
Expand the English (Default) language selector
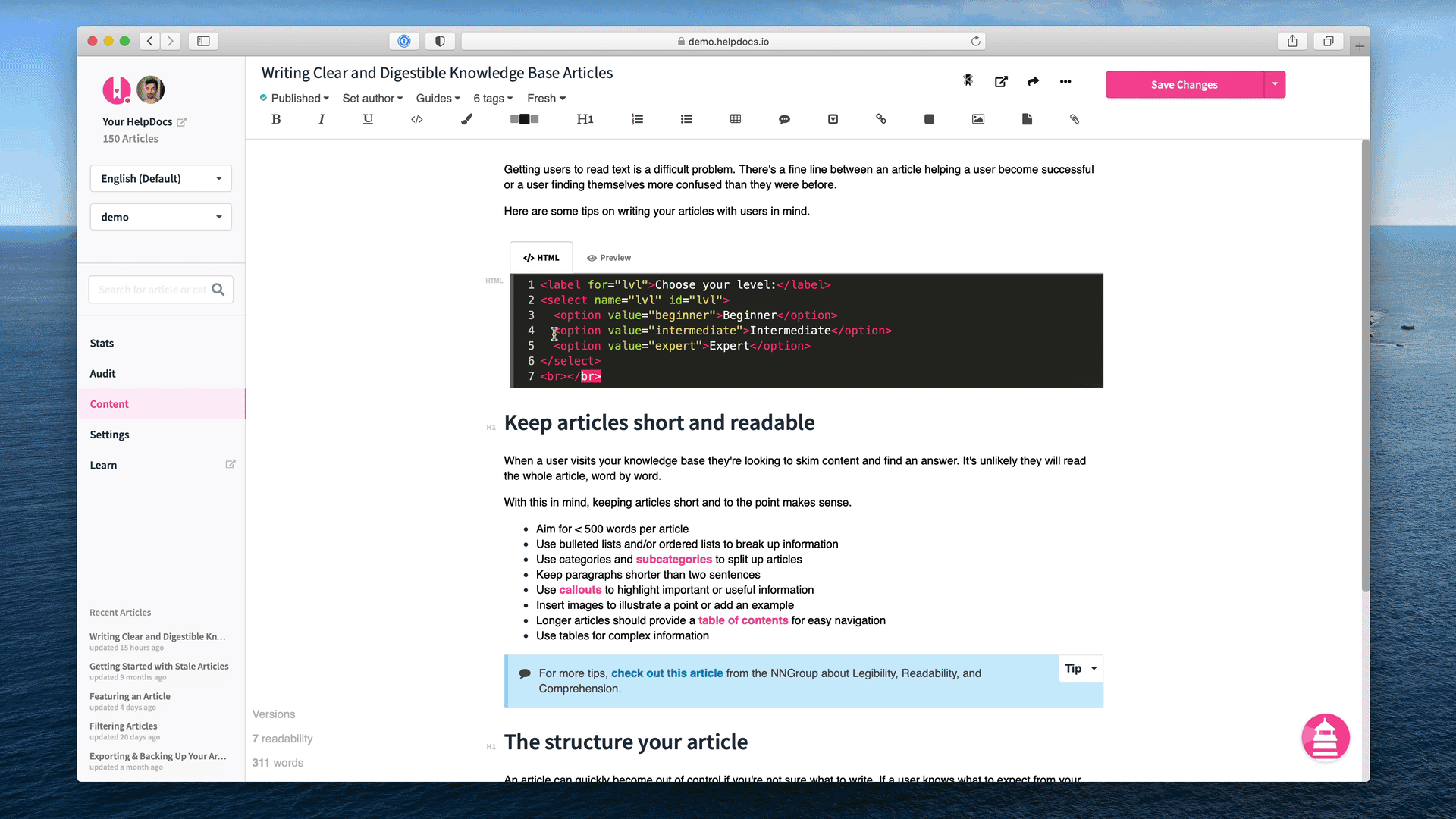coord(161,179)
